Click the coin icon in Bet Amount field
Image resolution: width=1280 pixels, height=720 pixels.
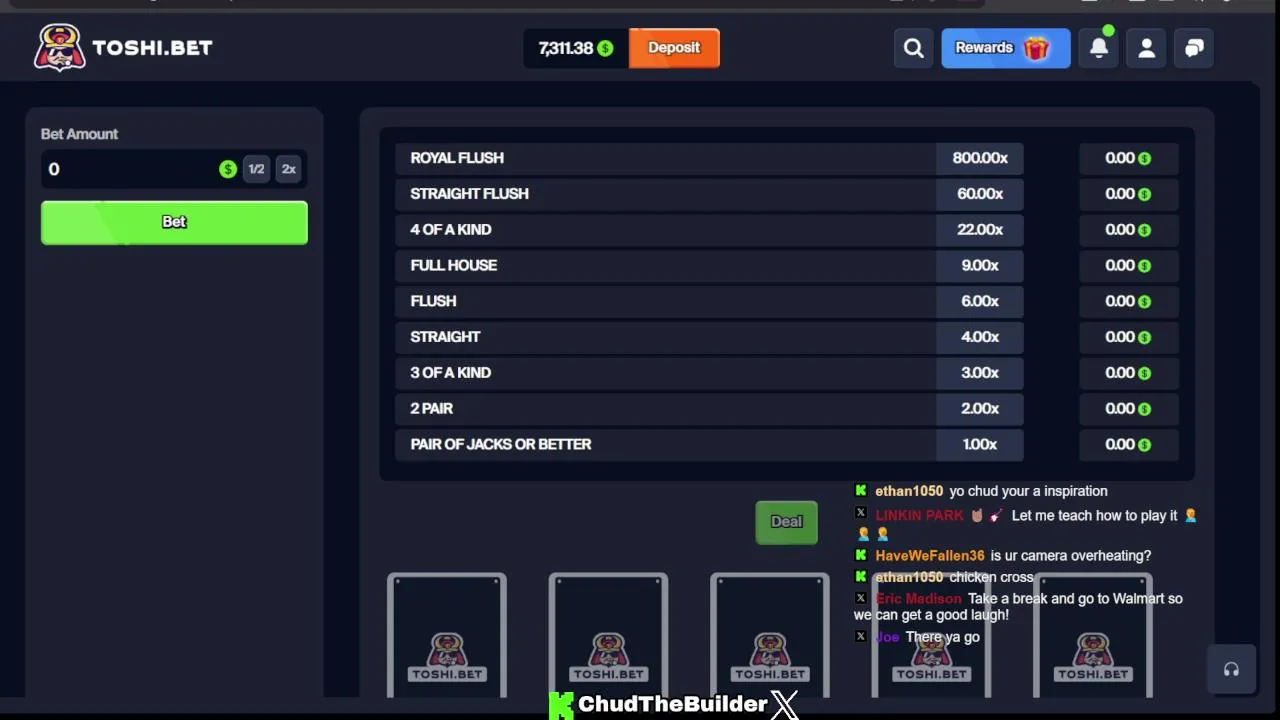pyautogui.click(x=228, y=169)
